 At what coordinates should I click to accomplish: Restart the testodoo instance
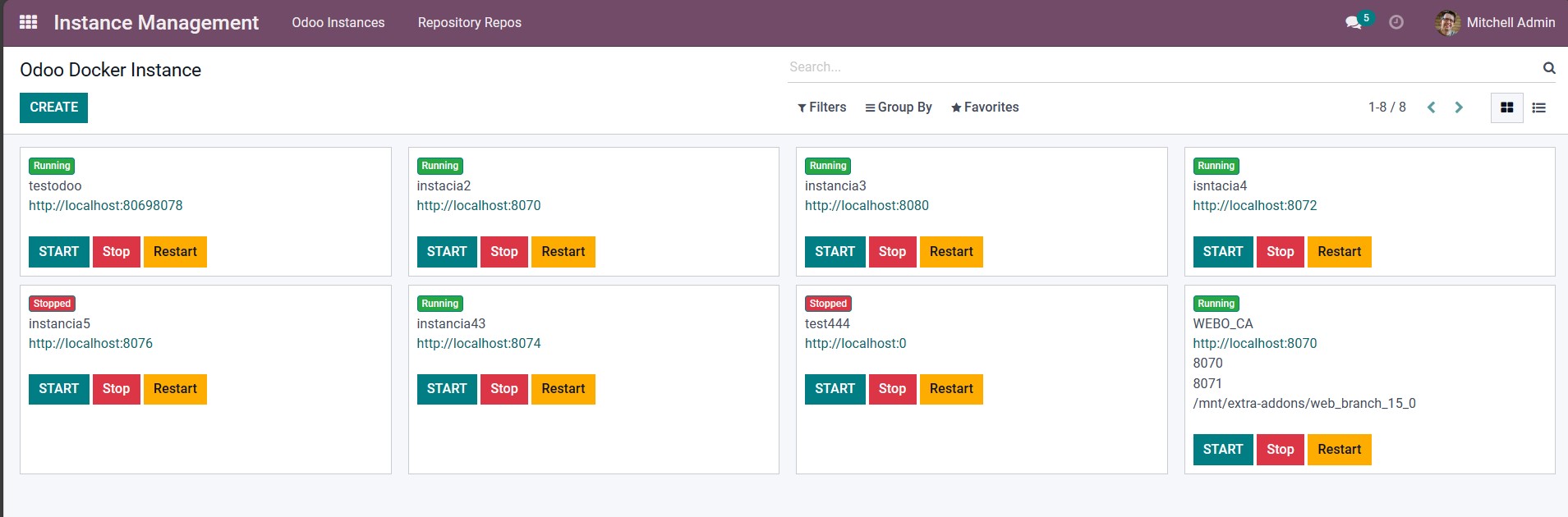[x=175, y=252]
